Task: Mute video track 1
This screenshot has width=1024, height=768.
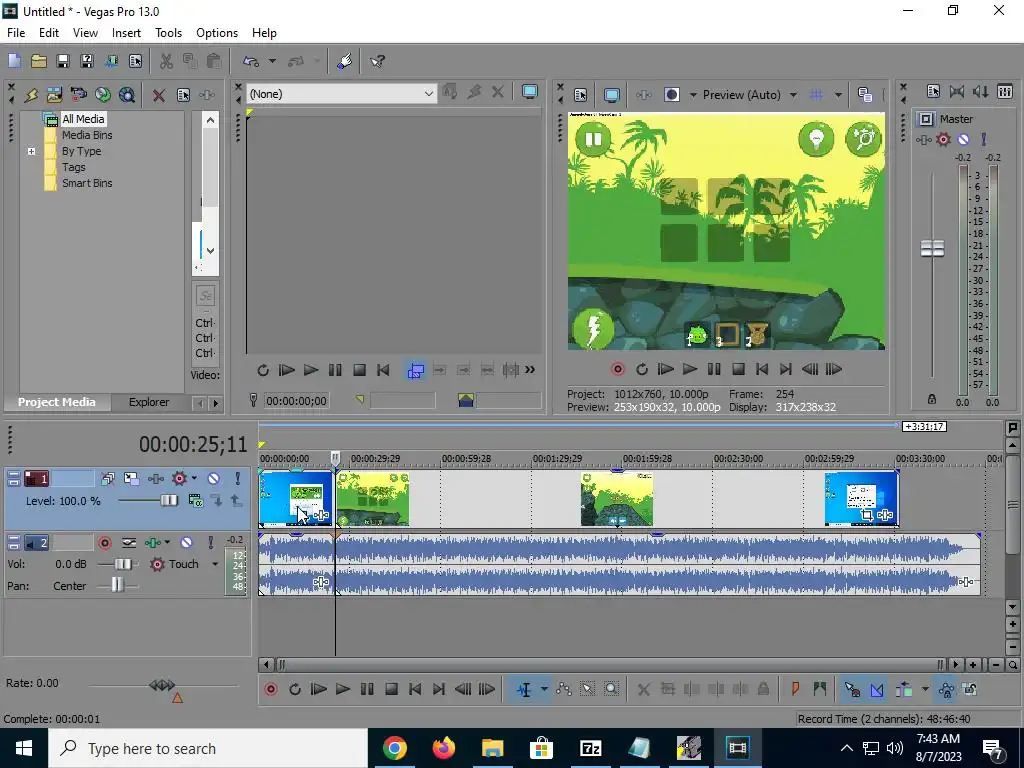Action: click(214, 479)
